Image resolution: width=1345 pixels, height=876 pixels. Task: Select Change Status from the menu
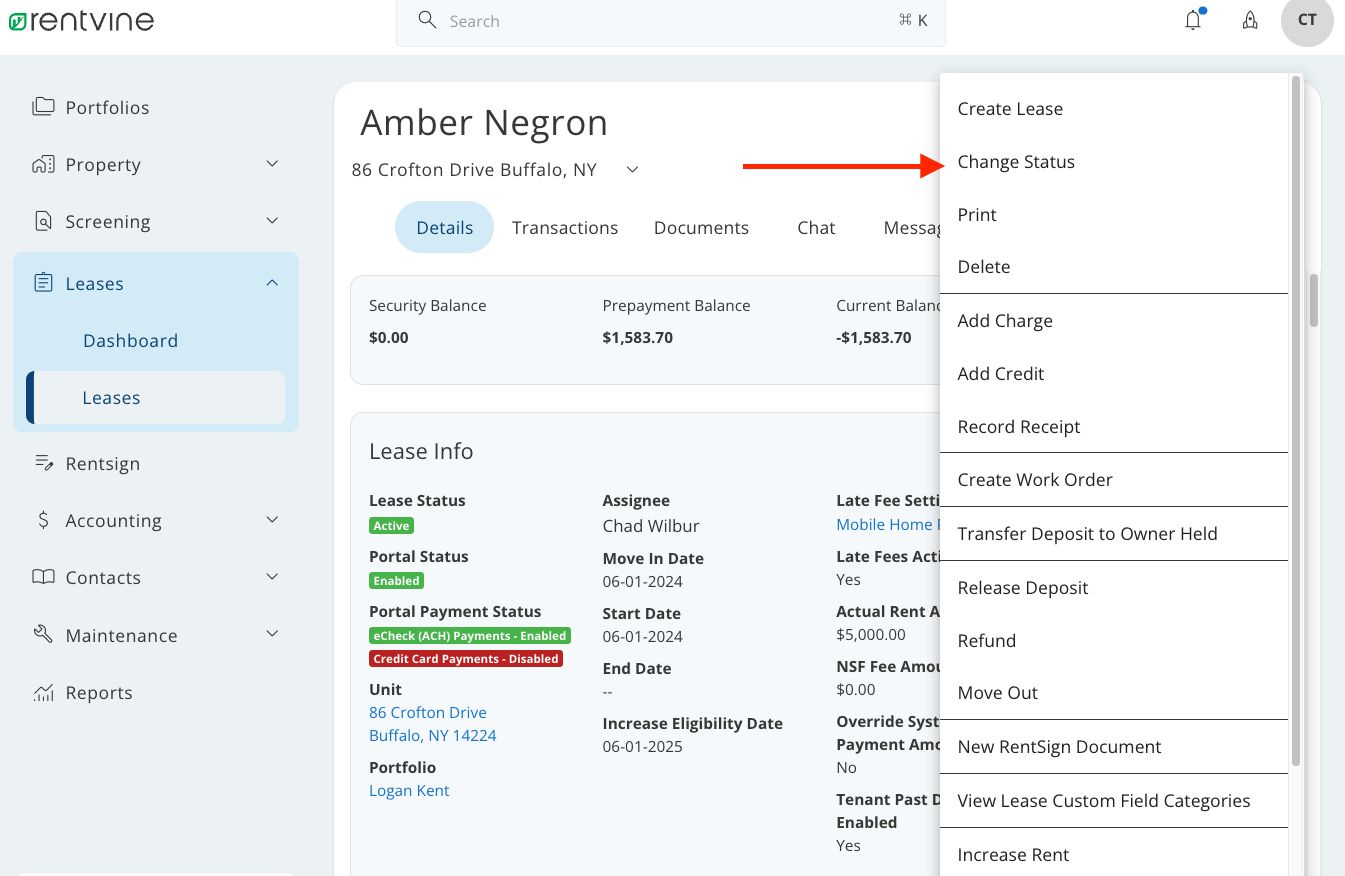1016,162
